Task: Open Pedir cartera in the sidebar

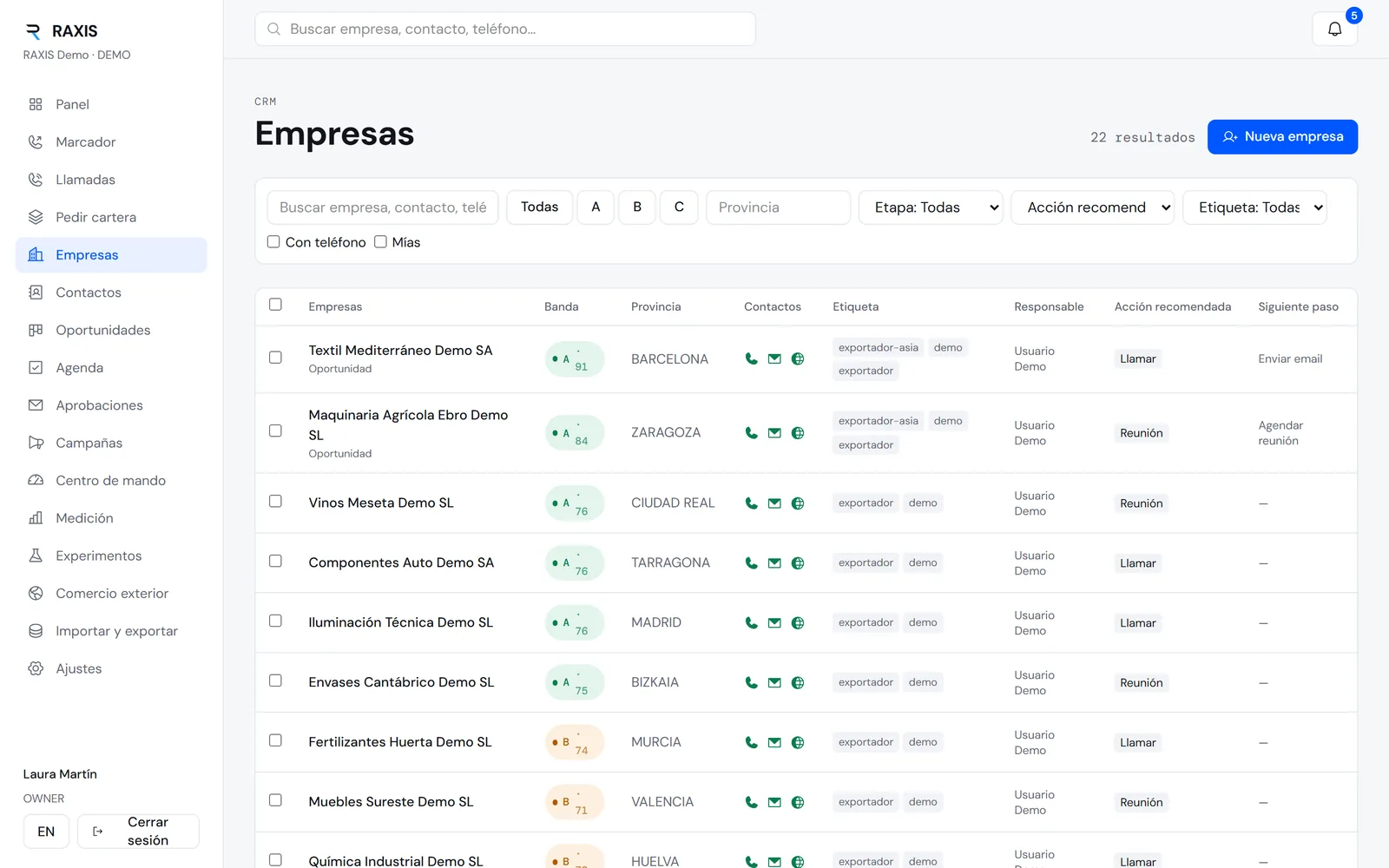Action: pos(111,217)
